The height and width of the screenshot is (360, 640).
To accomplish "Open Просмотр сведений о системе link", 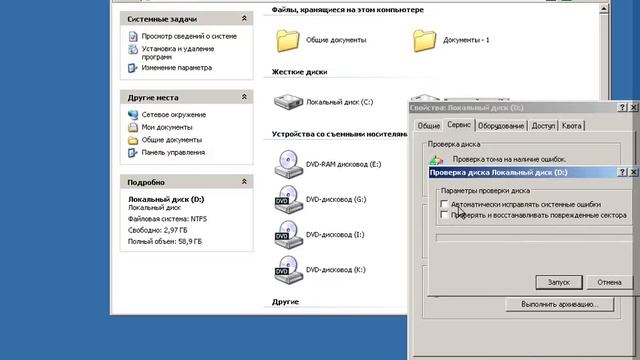I will (x=189, y=36).
